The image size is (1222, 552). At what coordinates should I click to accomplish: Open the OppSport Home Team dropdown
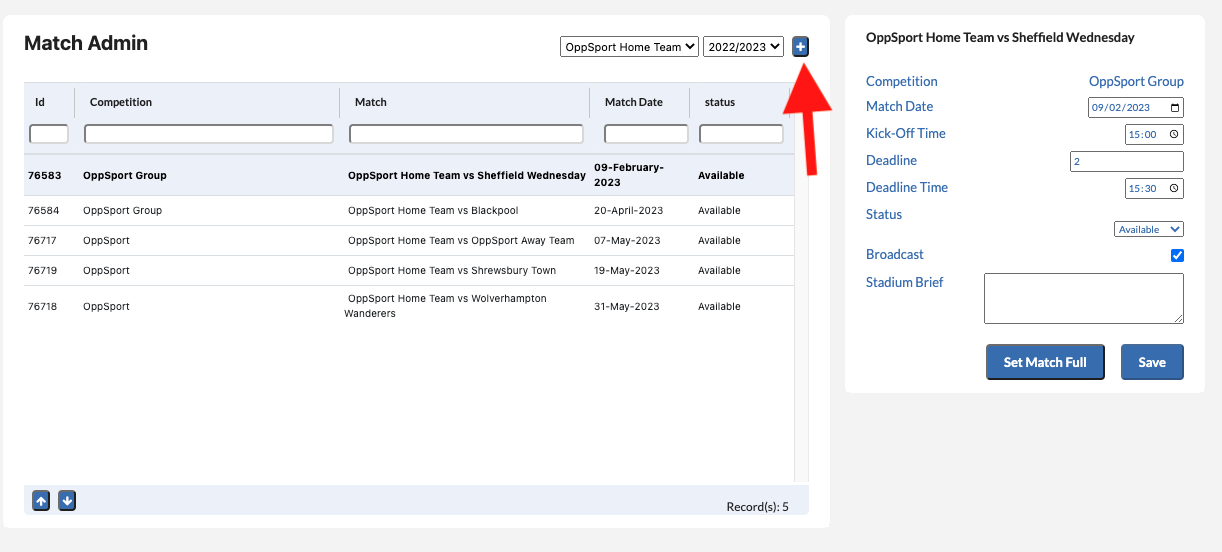point(629,47)
